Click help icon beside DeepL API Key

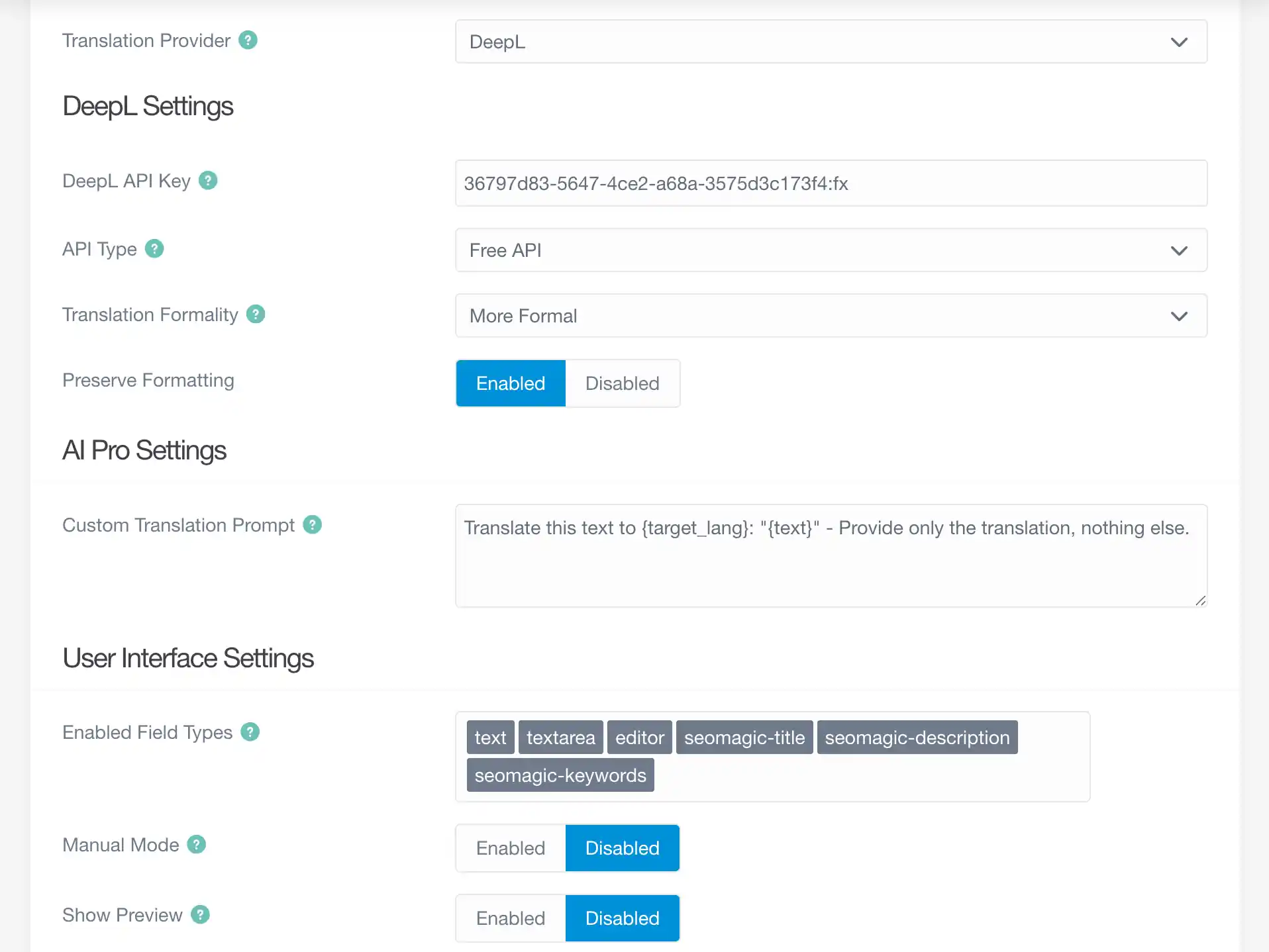[208, 181]
